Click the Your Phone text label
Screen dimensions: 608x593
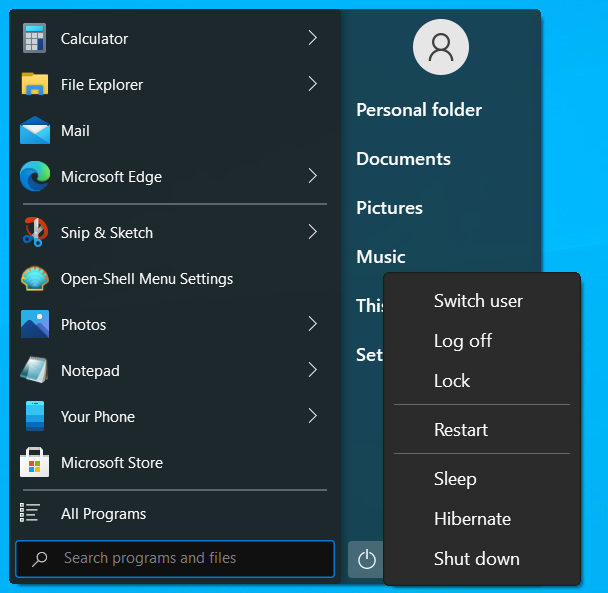(x=98, y=417)
